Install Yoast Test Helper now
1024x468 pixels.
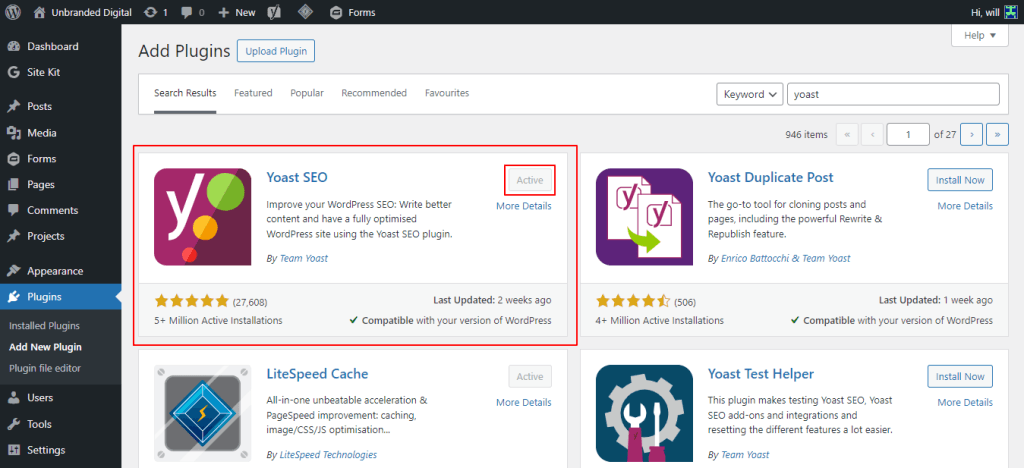960,377
